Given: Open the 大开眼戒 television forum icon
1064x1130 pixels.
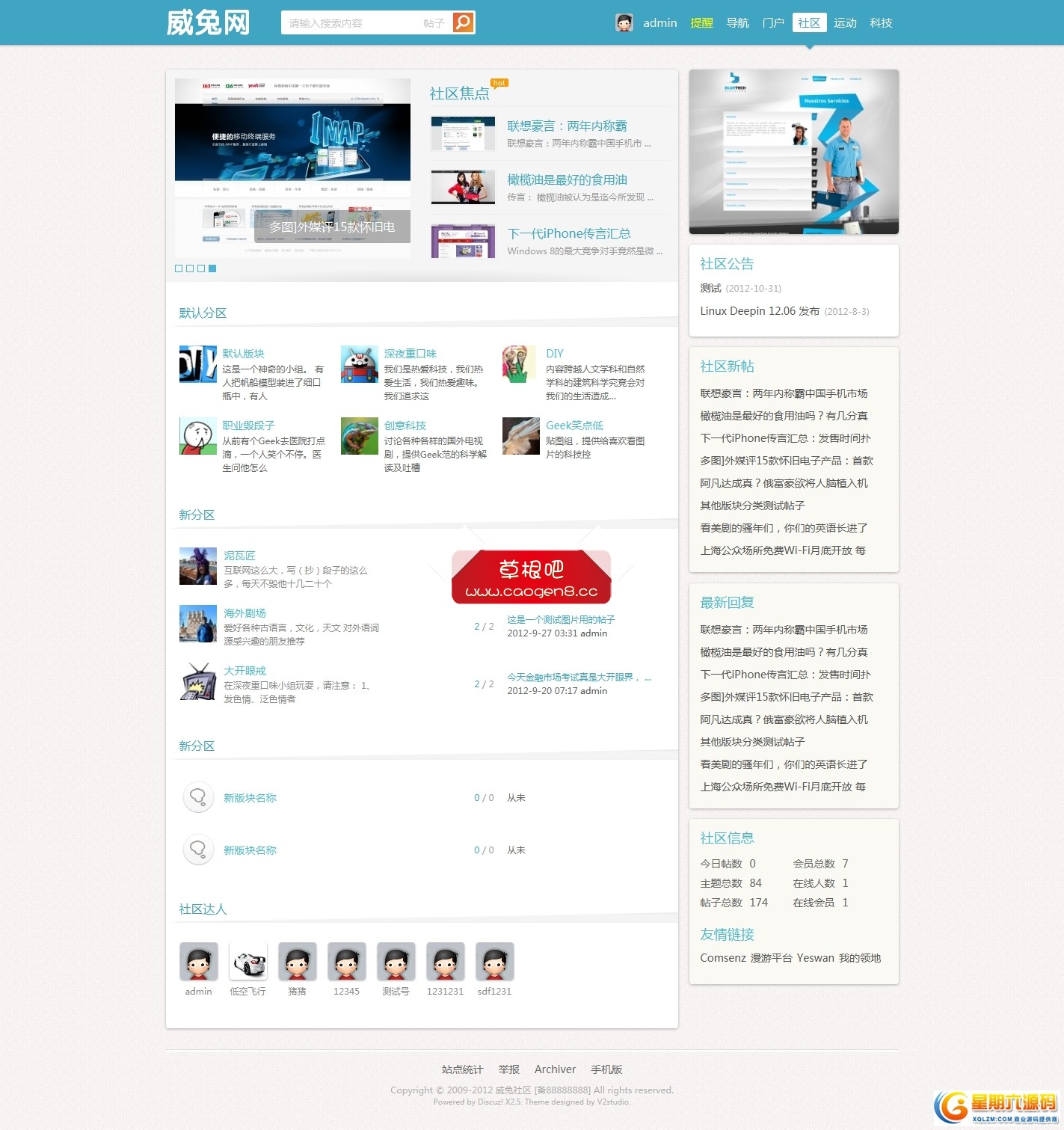Looking at the screenshot, I should [x=198, y=681].
